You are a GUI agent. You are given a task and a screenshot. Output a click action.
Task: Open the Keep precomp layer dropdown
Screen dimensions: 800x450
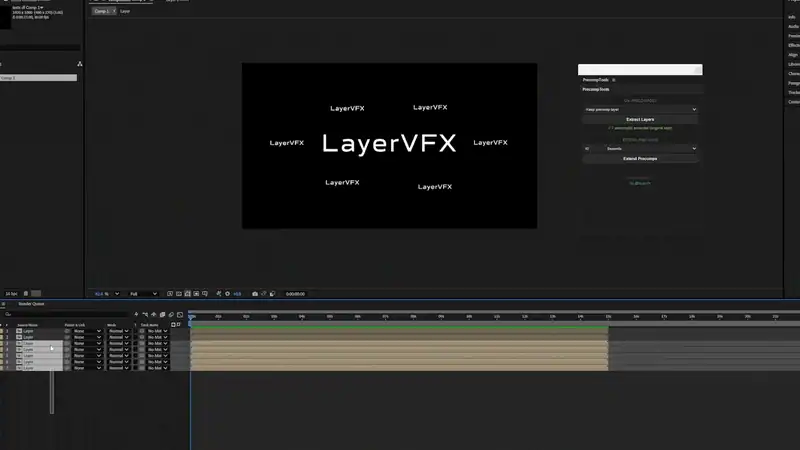tap(640, 109)
